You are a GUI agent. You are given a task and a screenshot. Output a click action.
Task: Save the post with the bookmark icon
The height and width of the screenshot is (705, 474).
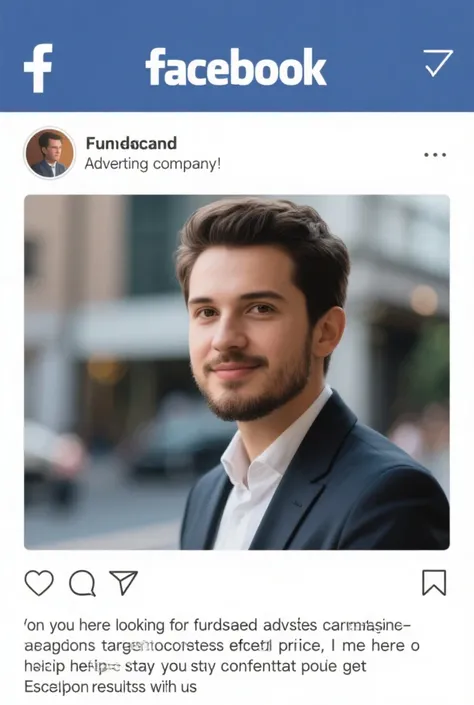click(434, 583)
